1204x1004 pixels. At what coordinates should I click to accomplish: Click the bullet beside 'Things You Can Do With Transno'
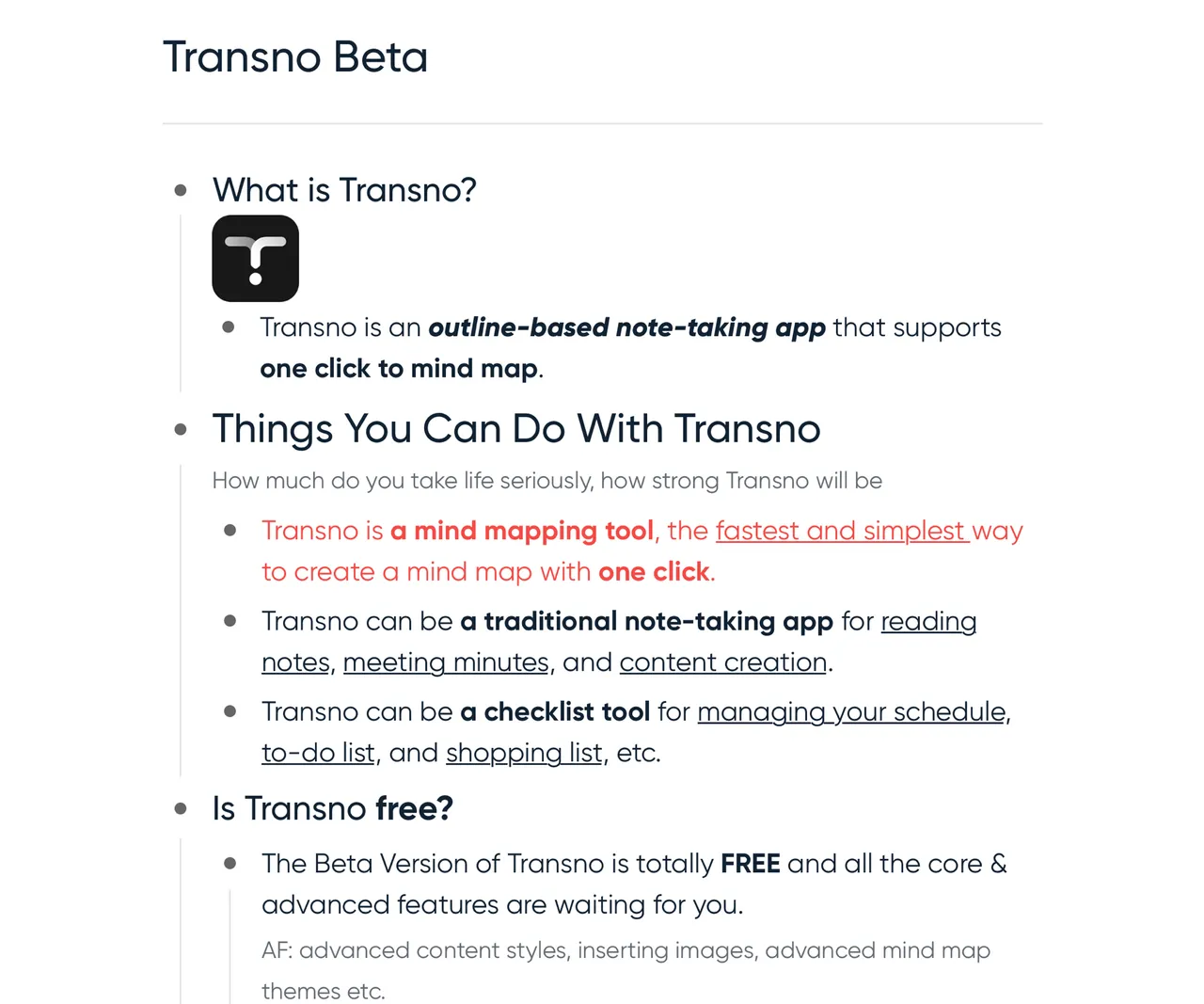coord(181,429)
